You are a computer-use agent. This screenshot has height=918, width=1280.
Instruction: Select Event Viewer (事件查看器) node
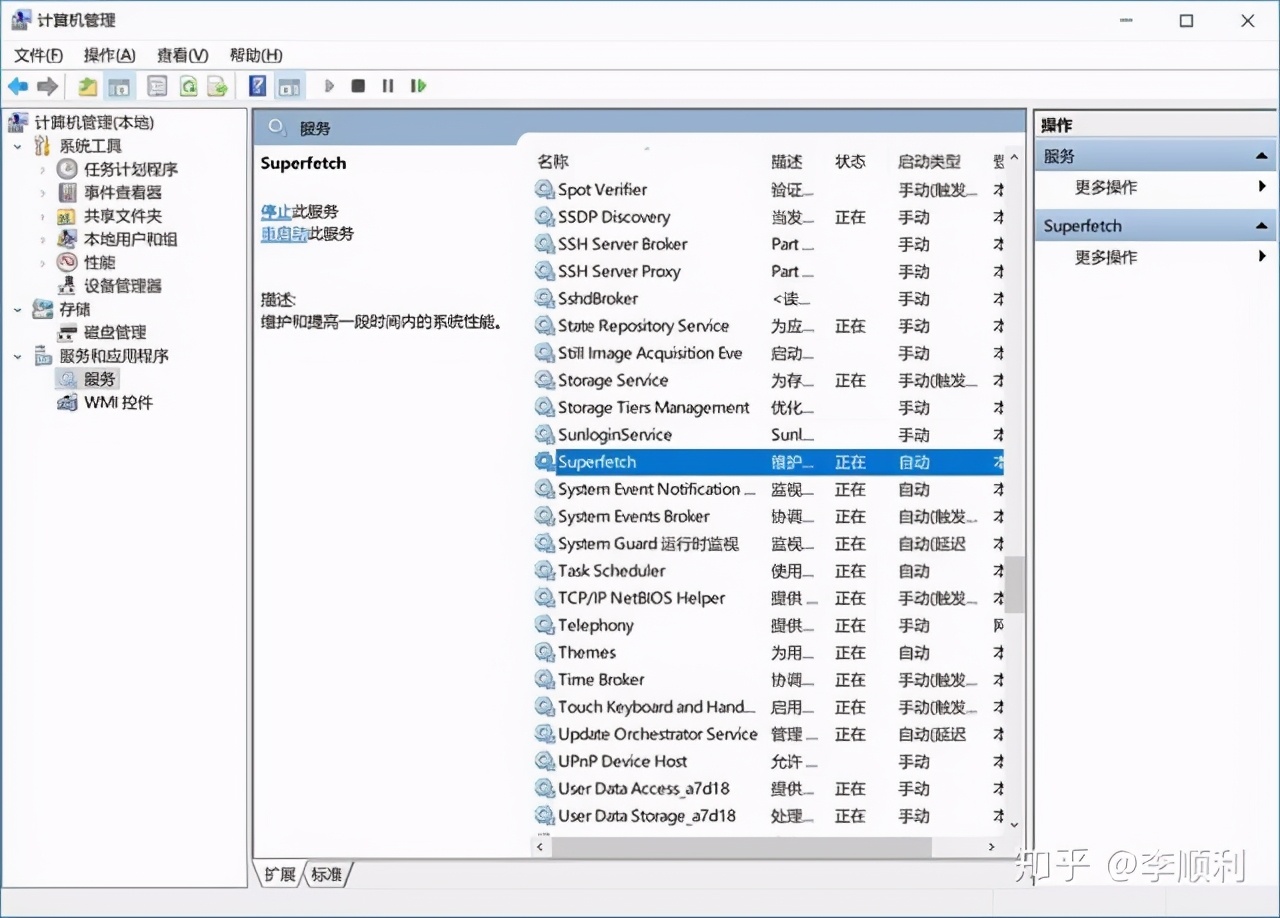pos(122,192)
